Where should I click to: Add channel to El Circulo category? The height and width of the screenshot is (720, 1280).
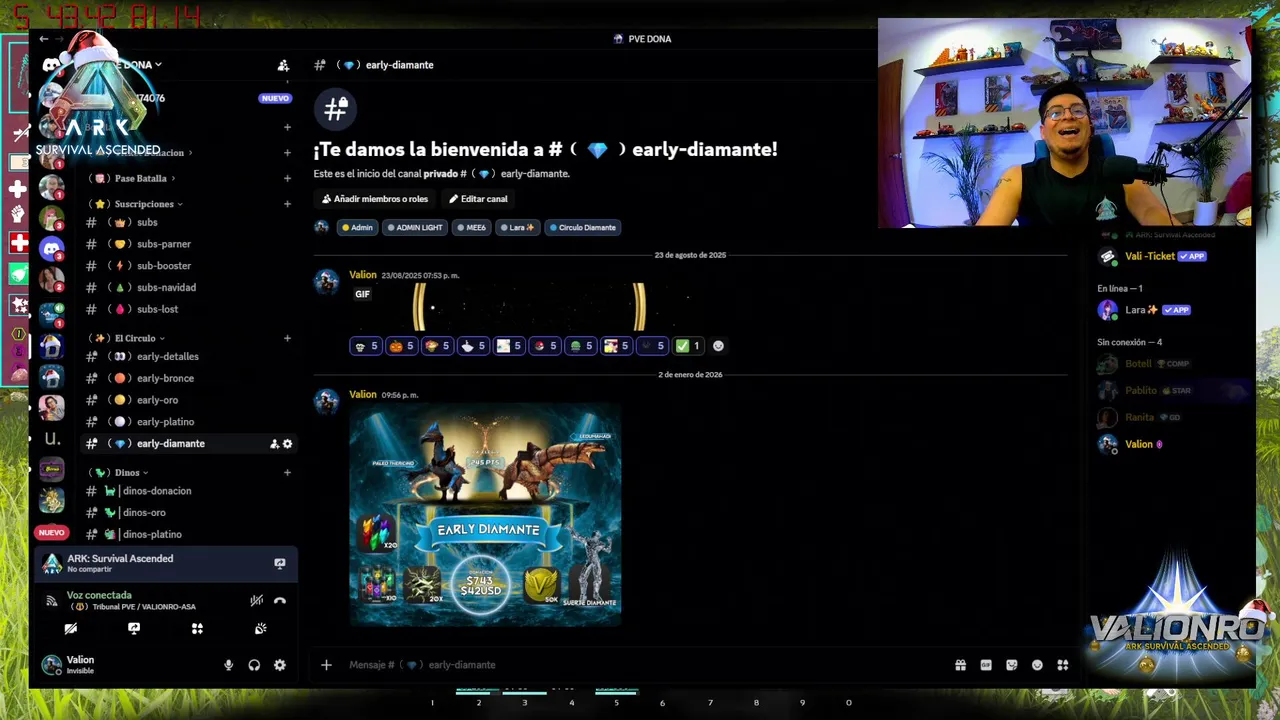click(x=288, y=338)
